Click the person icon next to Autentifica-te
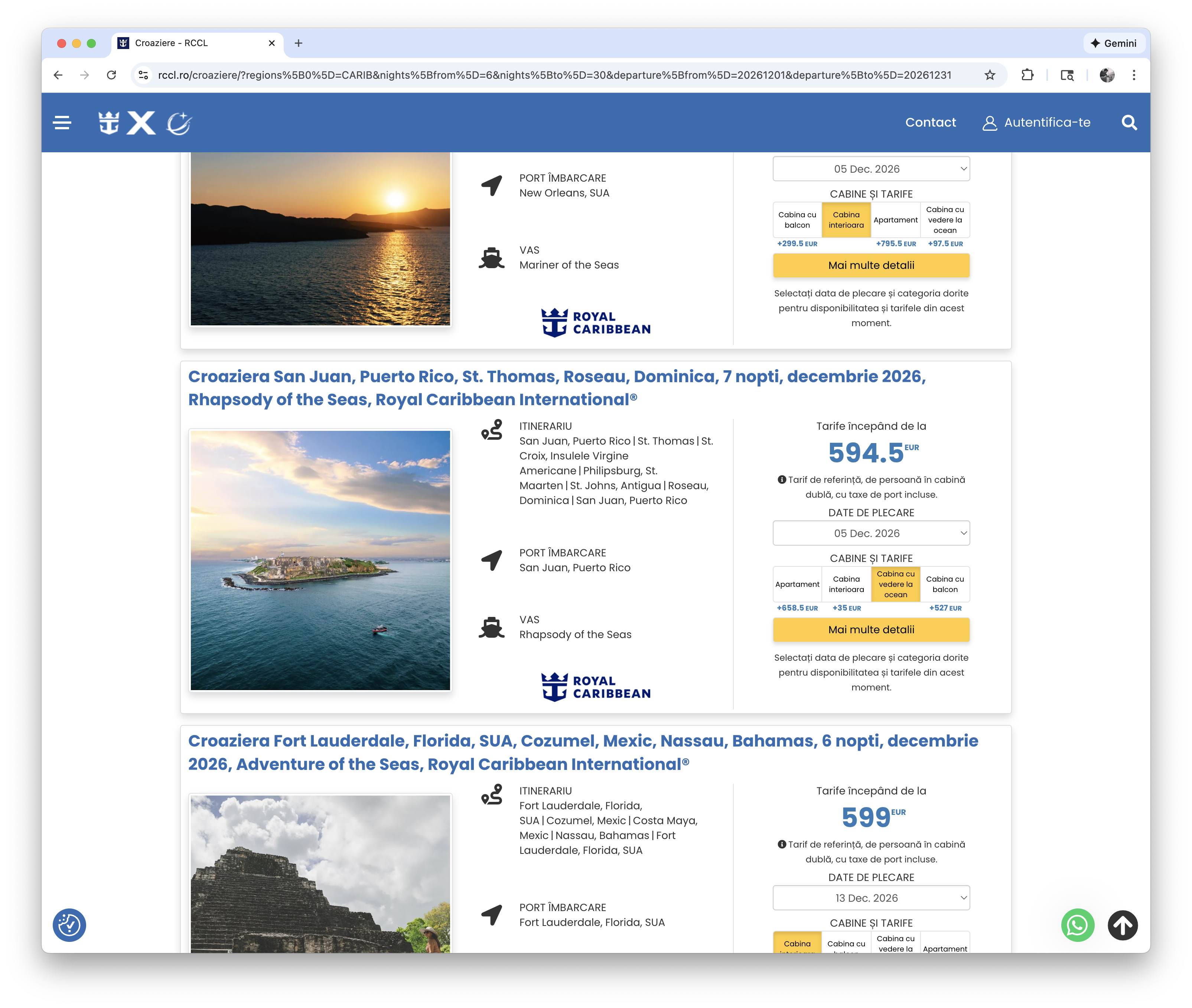1192x1008 pixels. pyautogui.click(x=989, y=122)
